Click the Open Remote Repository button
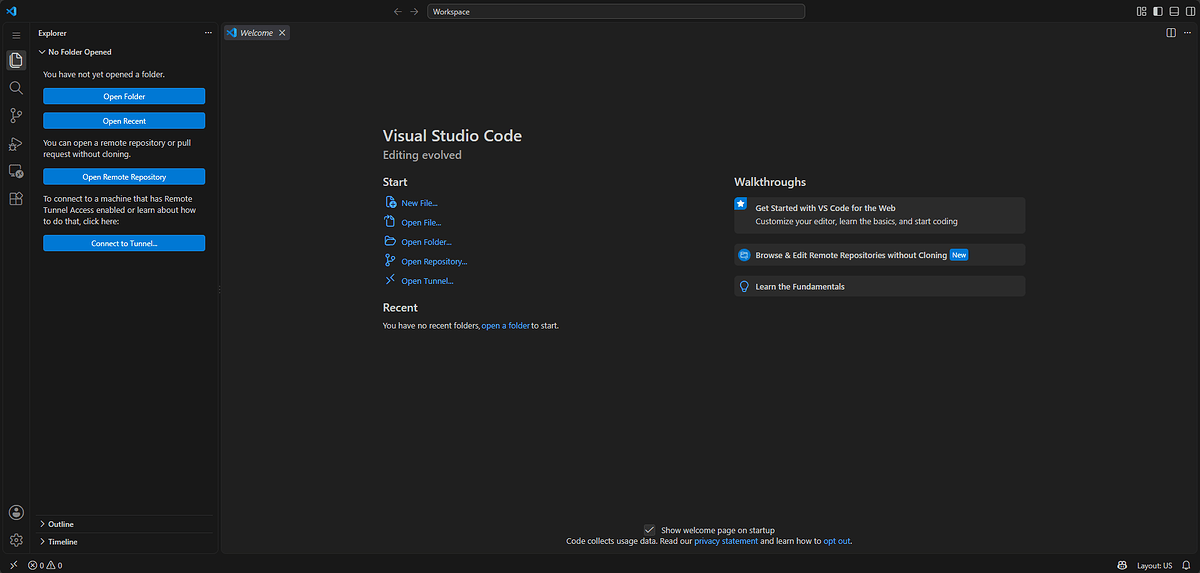 tap(124, 177)
